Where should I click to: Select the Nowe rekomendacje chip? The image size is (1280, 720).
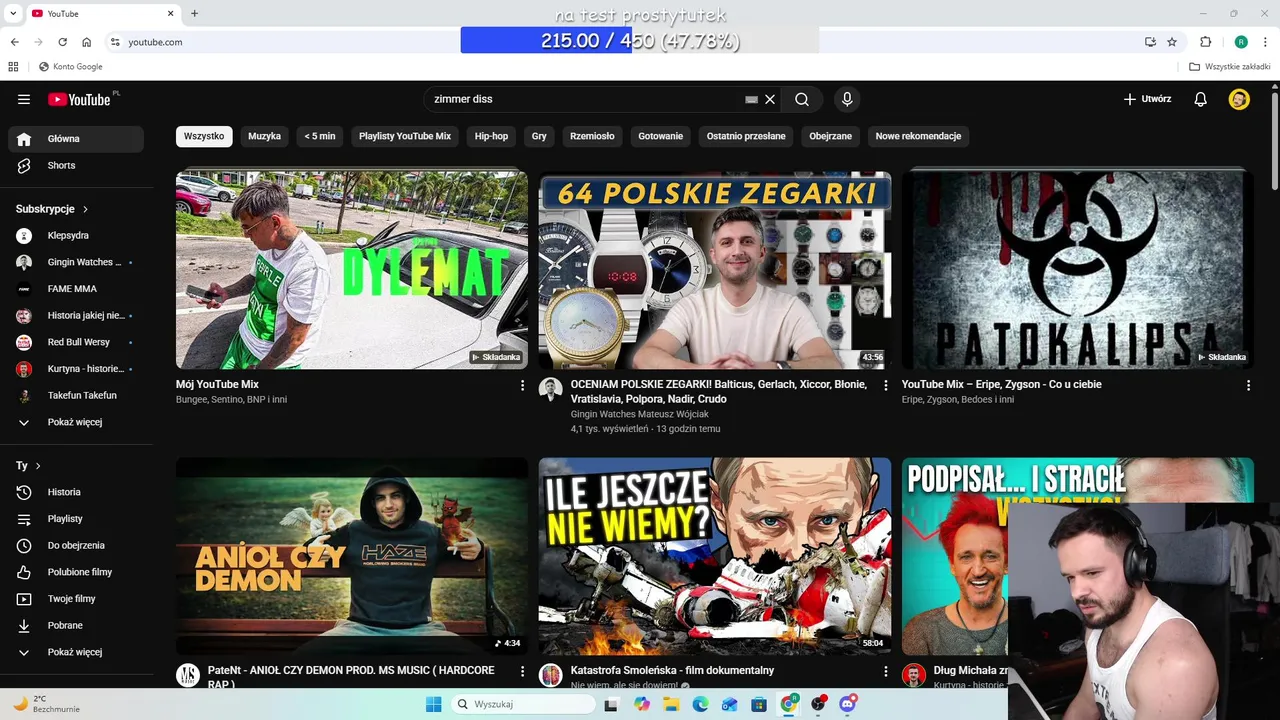(918, 136)
